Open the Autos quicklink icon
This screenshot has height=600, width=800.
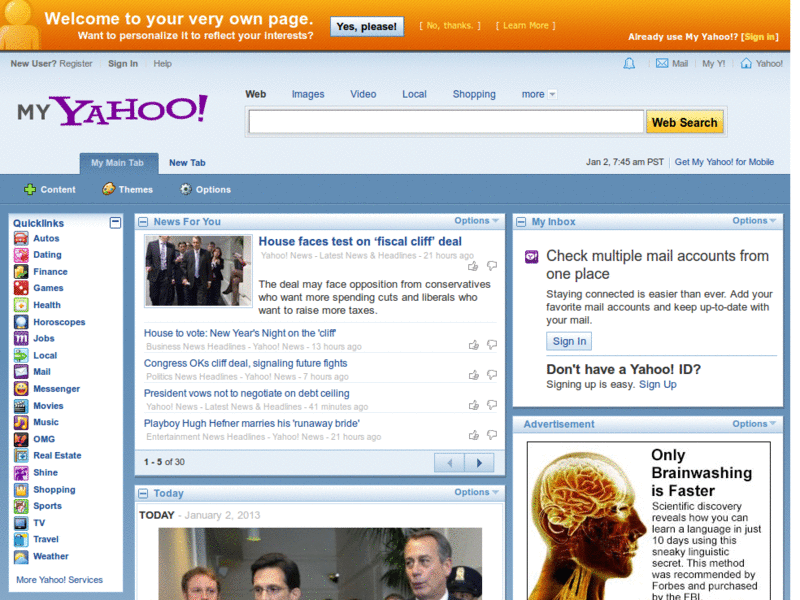tap(21, 238)
